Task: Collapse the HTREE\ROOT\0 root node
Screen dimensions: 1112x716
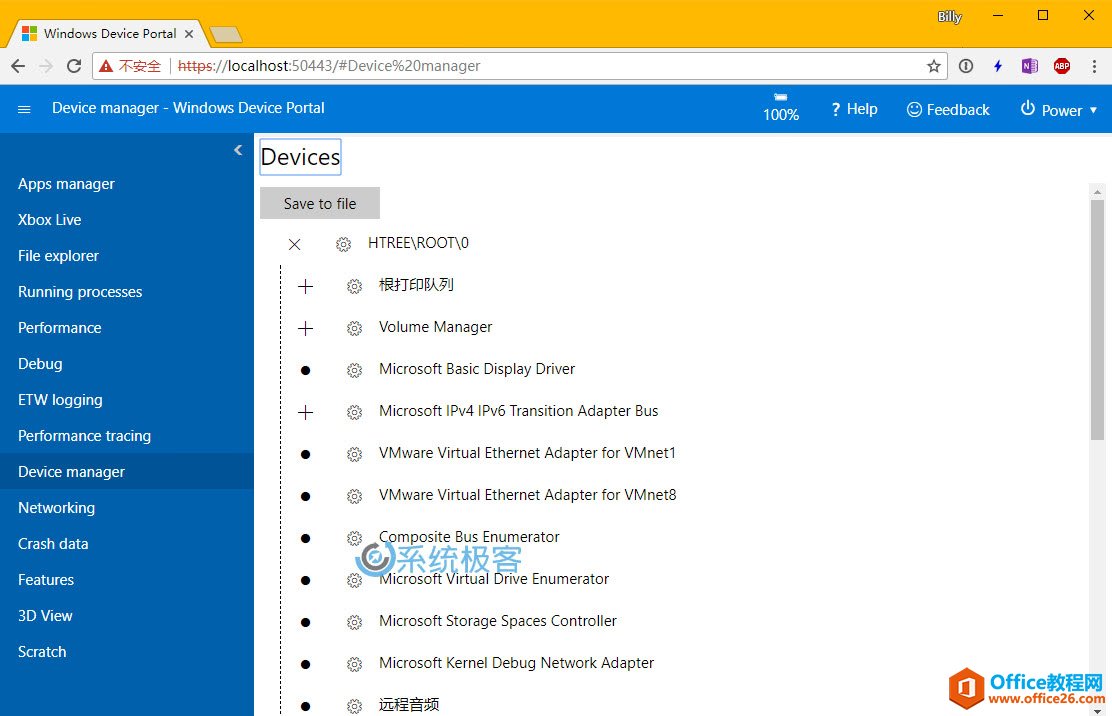Action: pyautogui.click(x=294, y=244)
